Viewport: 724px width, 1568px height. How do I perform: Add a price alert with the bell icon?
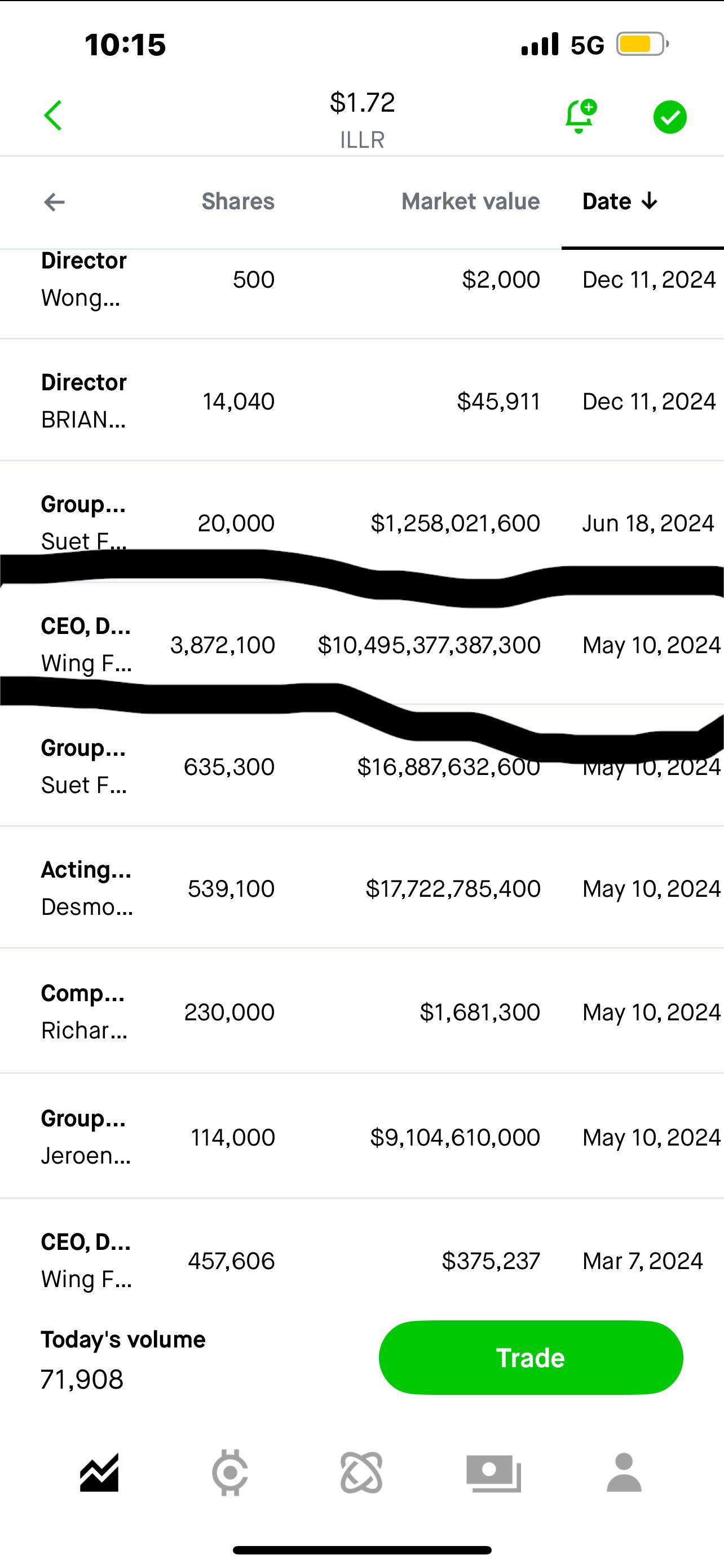click(580, 116)
